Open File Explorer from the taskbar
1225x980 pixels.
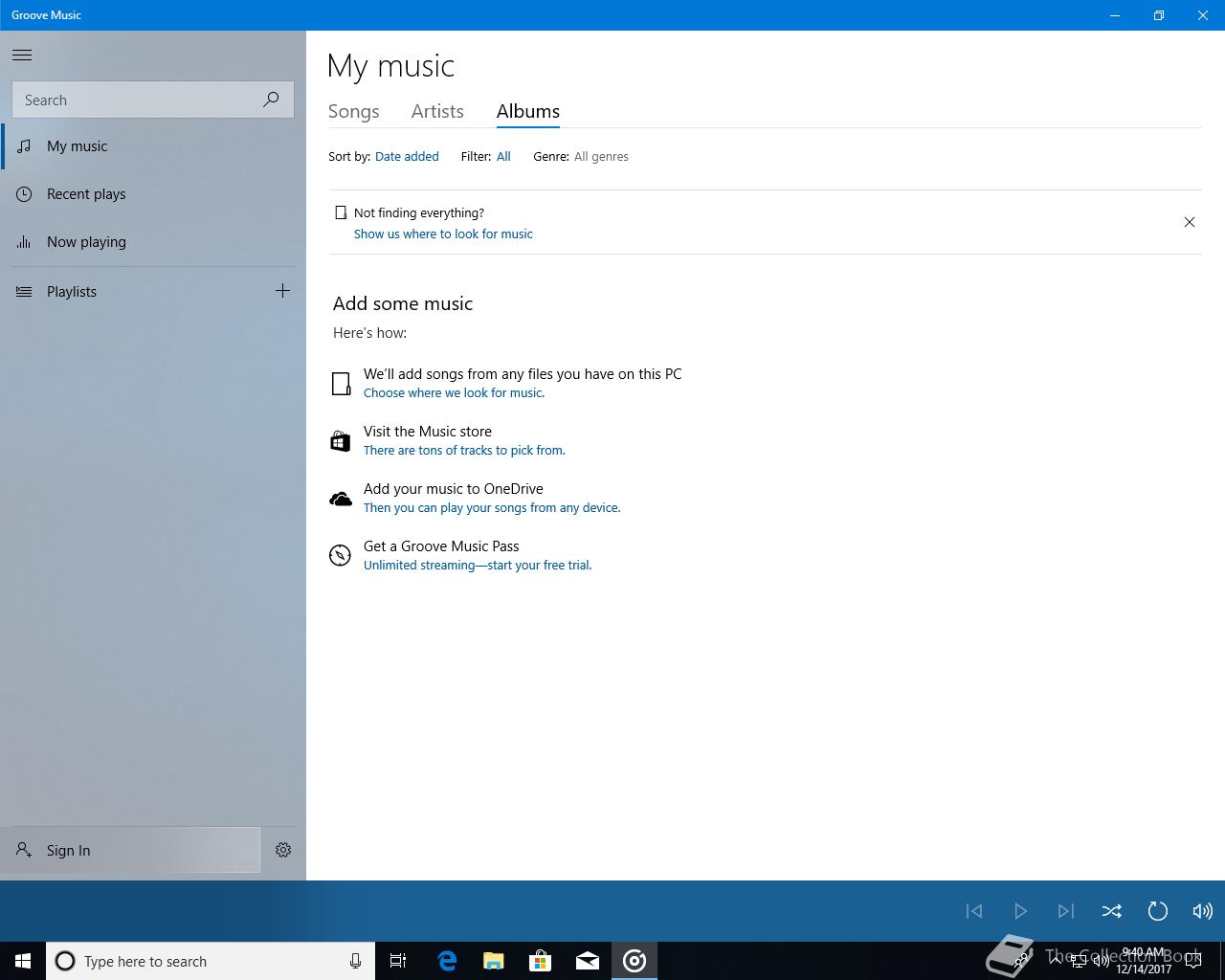[x=494, y=961]
